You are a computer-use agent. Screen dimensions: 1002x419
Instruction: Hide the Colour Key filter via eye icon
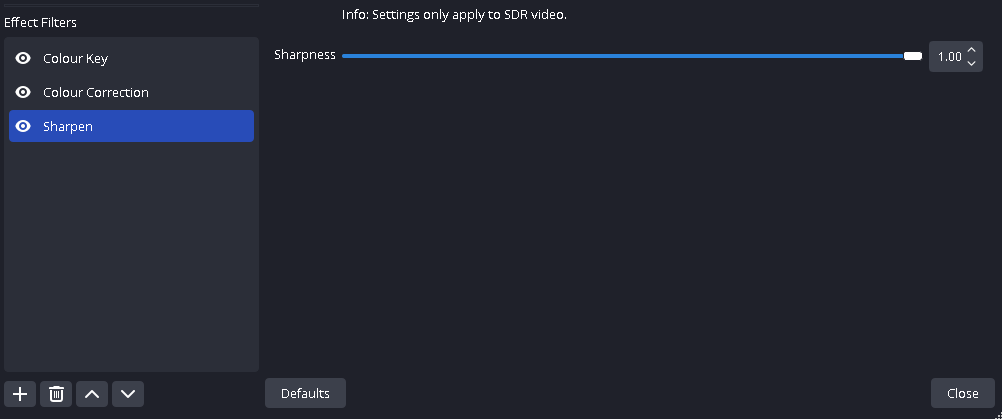click(23, 58)
